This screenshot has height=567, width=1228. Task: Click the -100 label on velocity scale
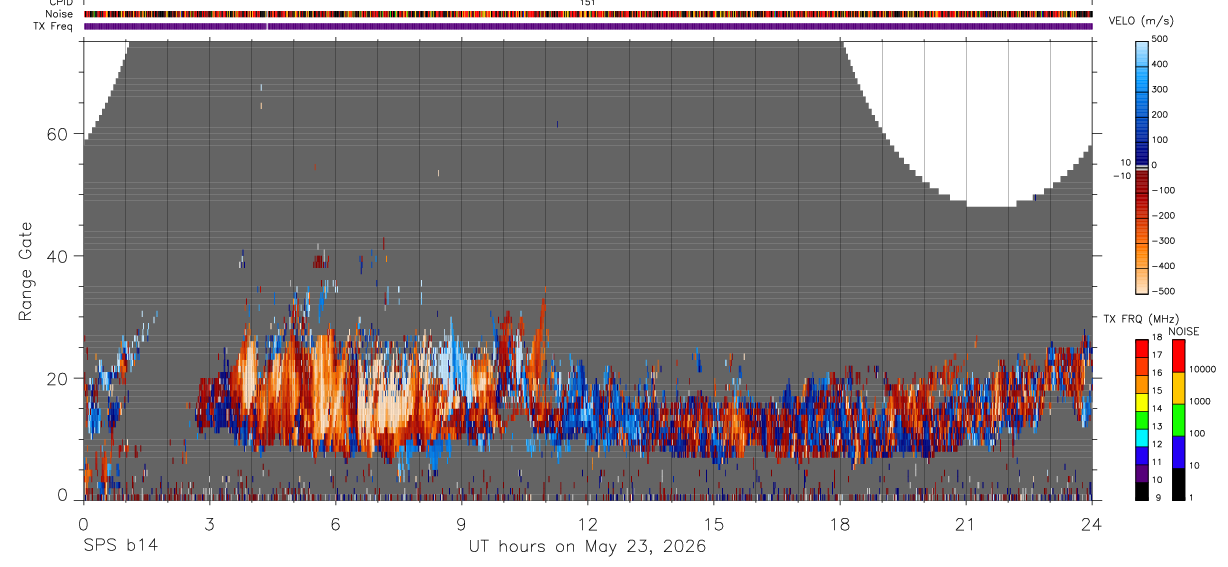click(x=1165, y=190)
